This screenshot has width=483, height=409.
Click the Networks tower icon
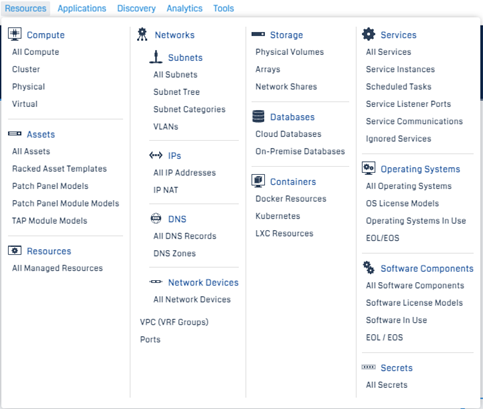click(142, 34)
